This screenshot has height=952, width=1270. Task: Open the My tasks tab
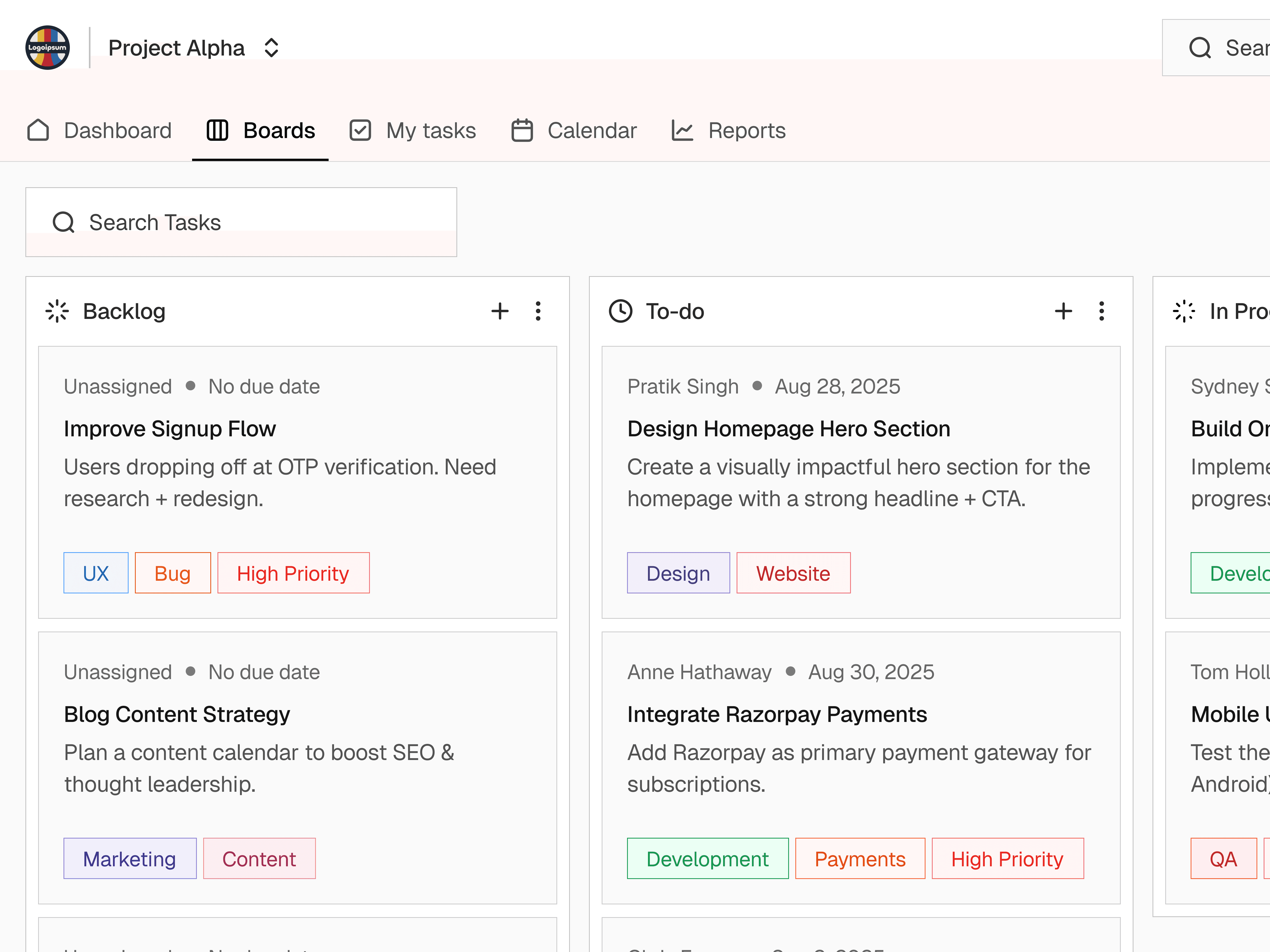click(x=412, y=130)
